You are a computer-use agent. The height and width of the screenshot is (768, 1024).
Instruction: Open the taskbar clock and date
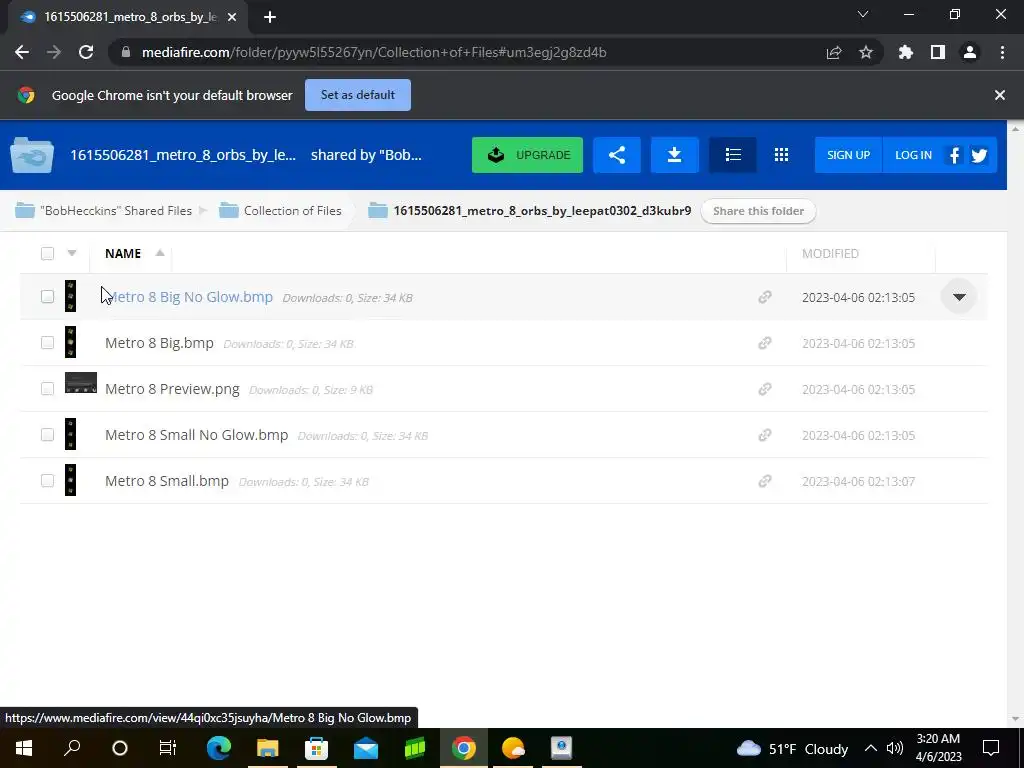(938, 748)
